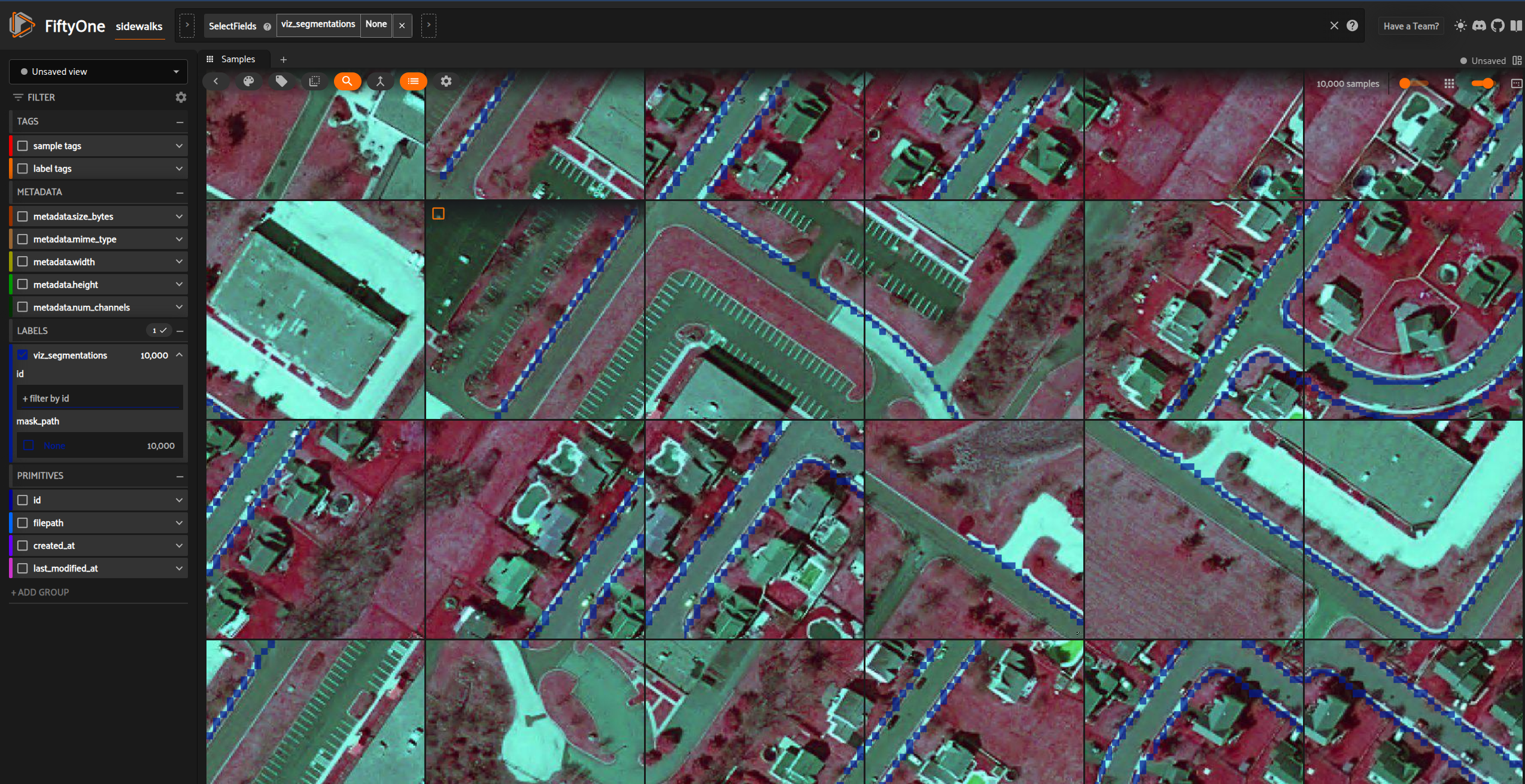Click the filter by id input field
This screenshot has width=1525, height=784.
pyautogui.click(x=100, y=397)
